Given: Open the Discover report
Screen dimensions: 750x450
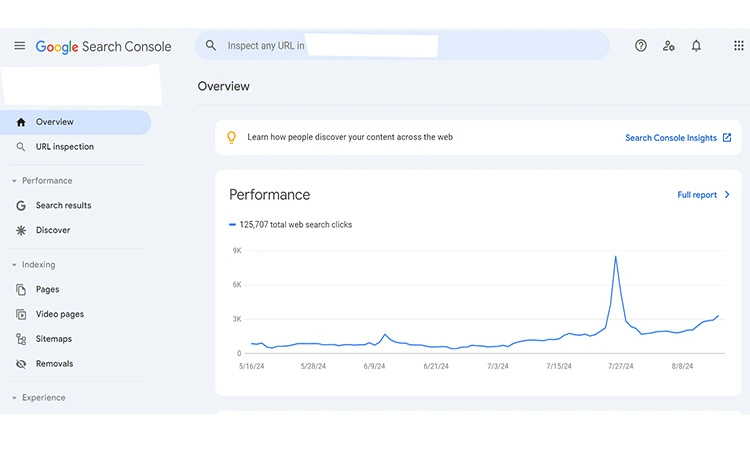Looking at the screenshot, I should pos(53,230).
